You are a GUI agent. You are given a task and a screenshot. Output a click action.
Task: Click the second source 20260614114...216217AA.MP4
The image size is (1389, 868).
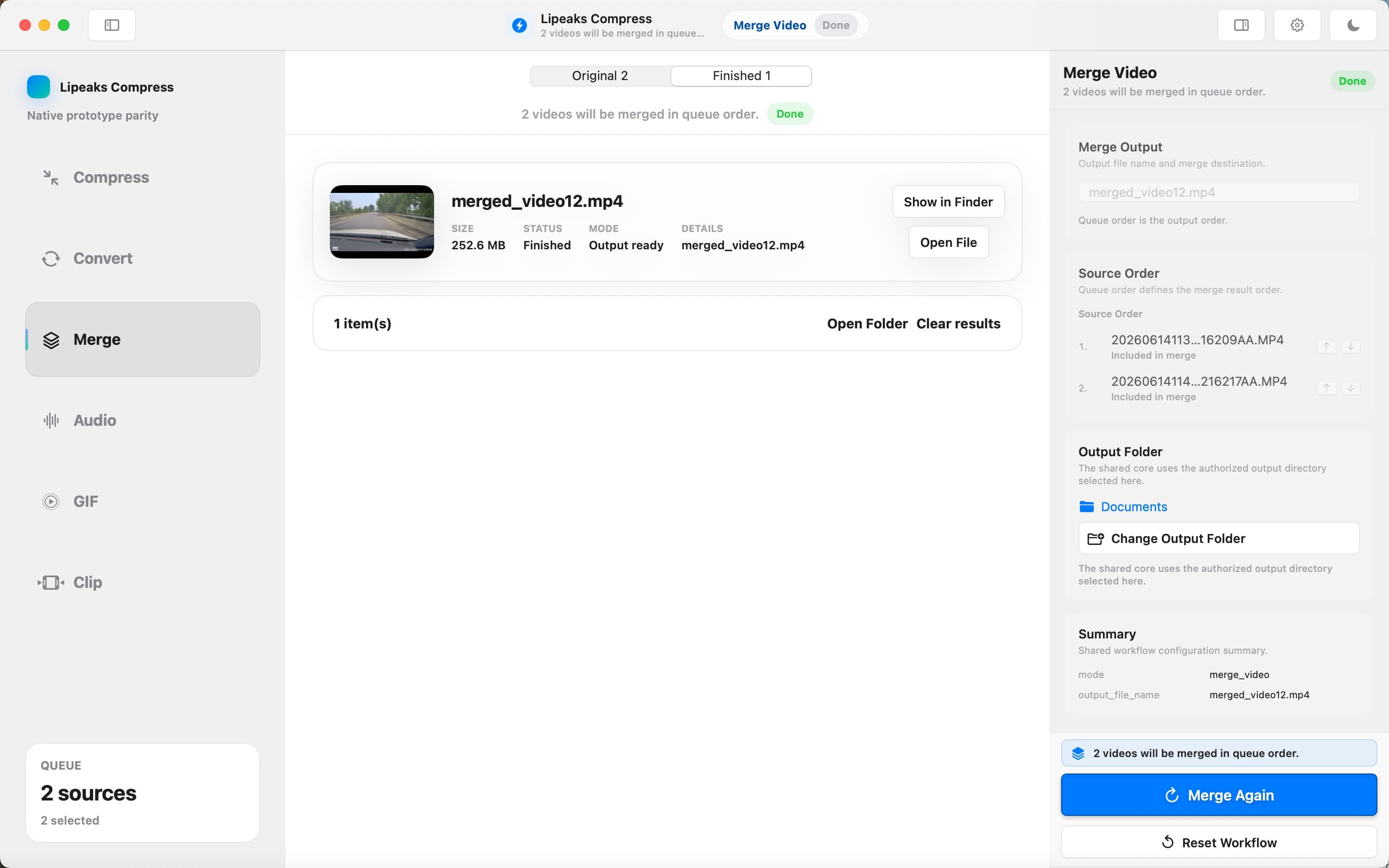pos(1199,381)
